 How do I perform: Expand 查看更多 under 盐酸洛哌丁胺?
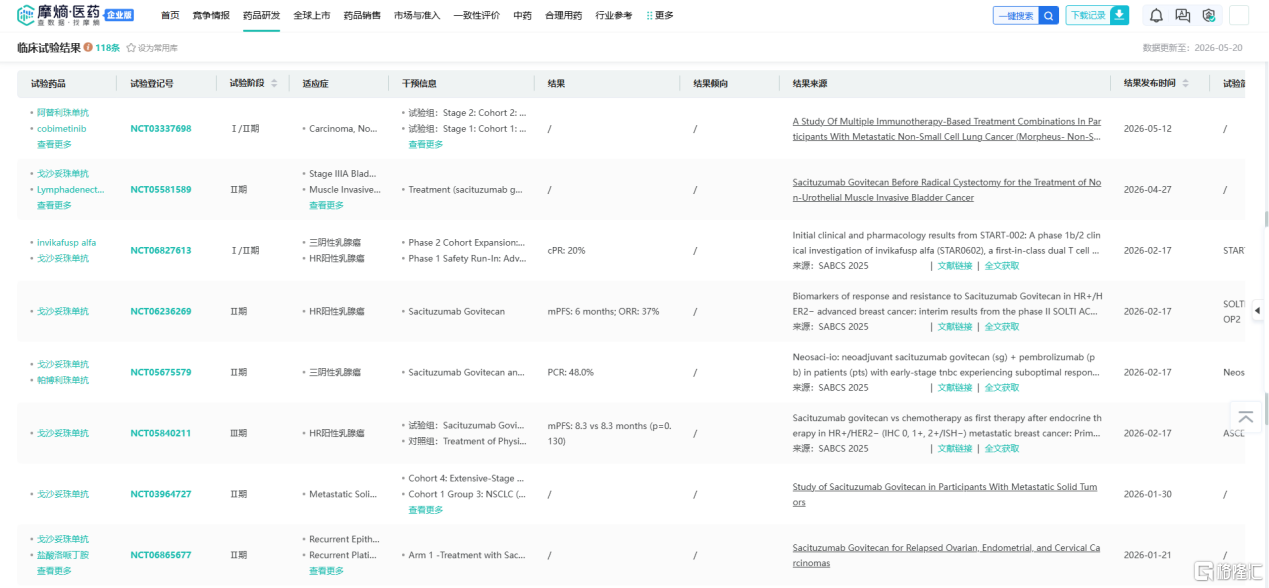54,571
